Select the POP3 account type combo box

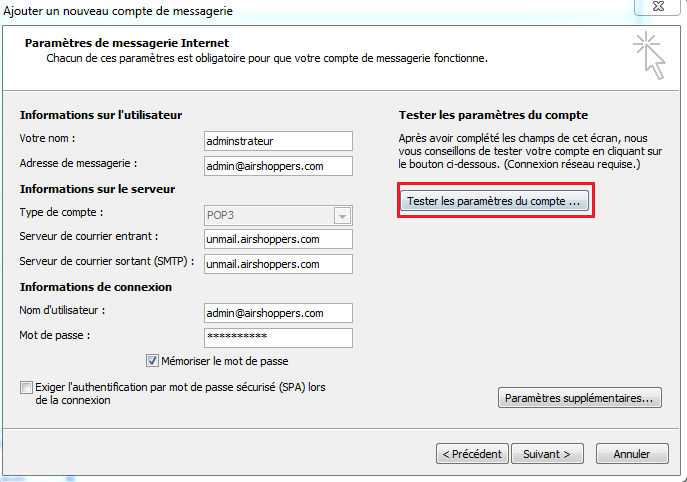point(278,216)
